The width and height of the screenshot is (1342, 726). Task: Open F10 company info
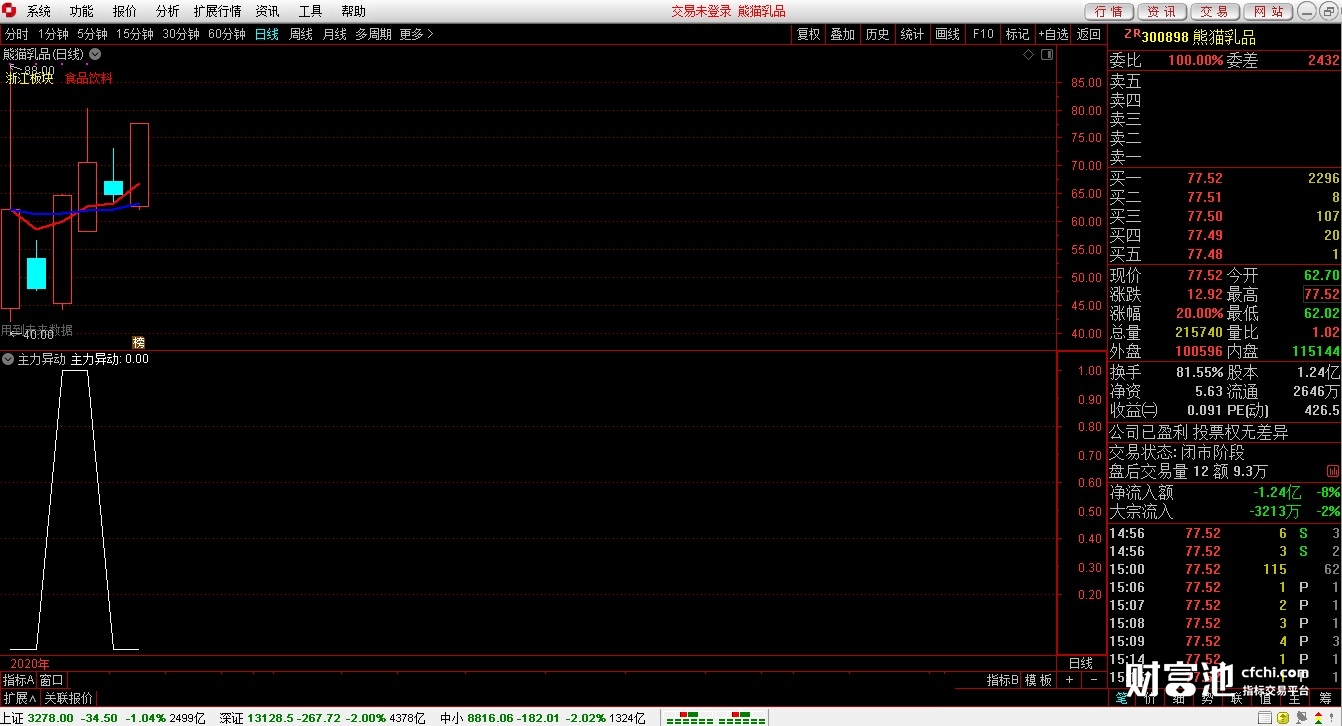click(x=983, y=34)
